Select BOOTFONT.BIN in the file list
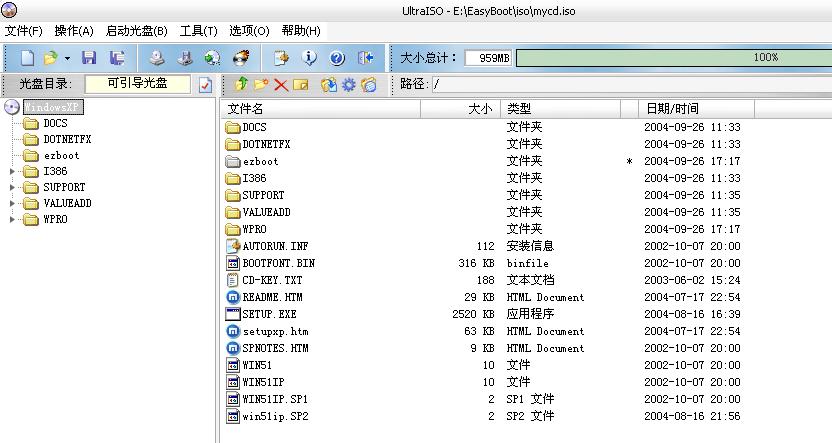Image resolution: width=832 pixels, height=443 pixels. pyautogui.click(x=271, y=263)
